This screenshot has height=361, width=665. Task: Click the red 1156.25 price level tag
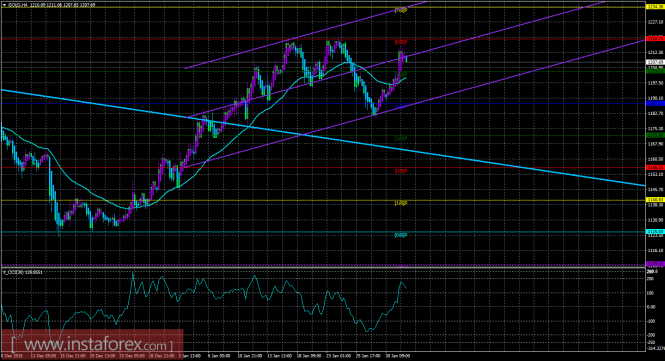point(654,168)
